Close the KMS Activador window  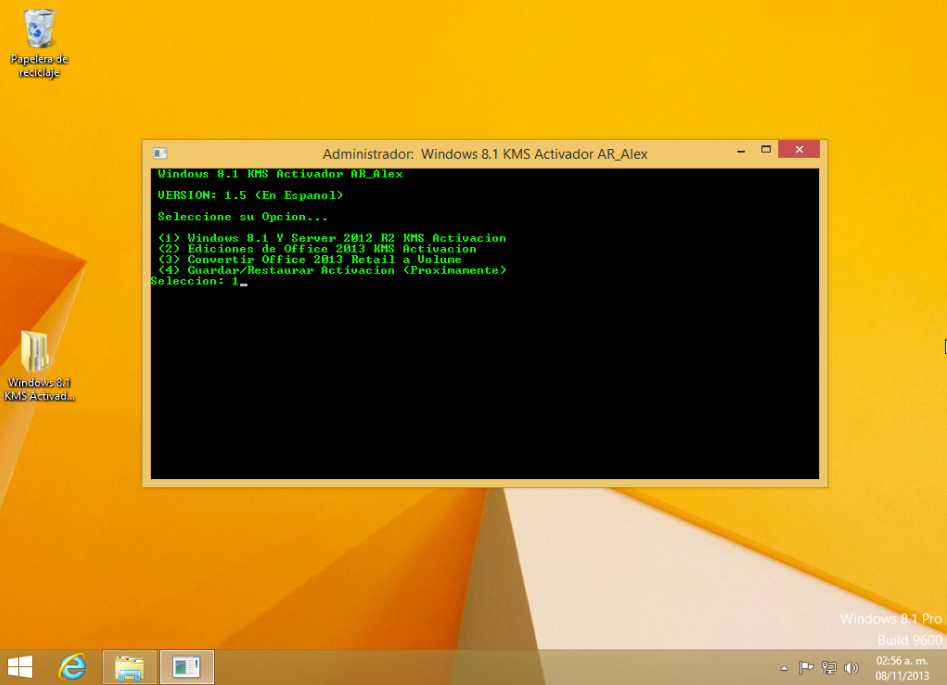(799, 150)
